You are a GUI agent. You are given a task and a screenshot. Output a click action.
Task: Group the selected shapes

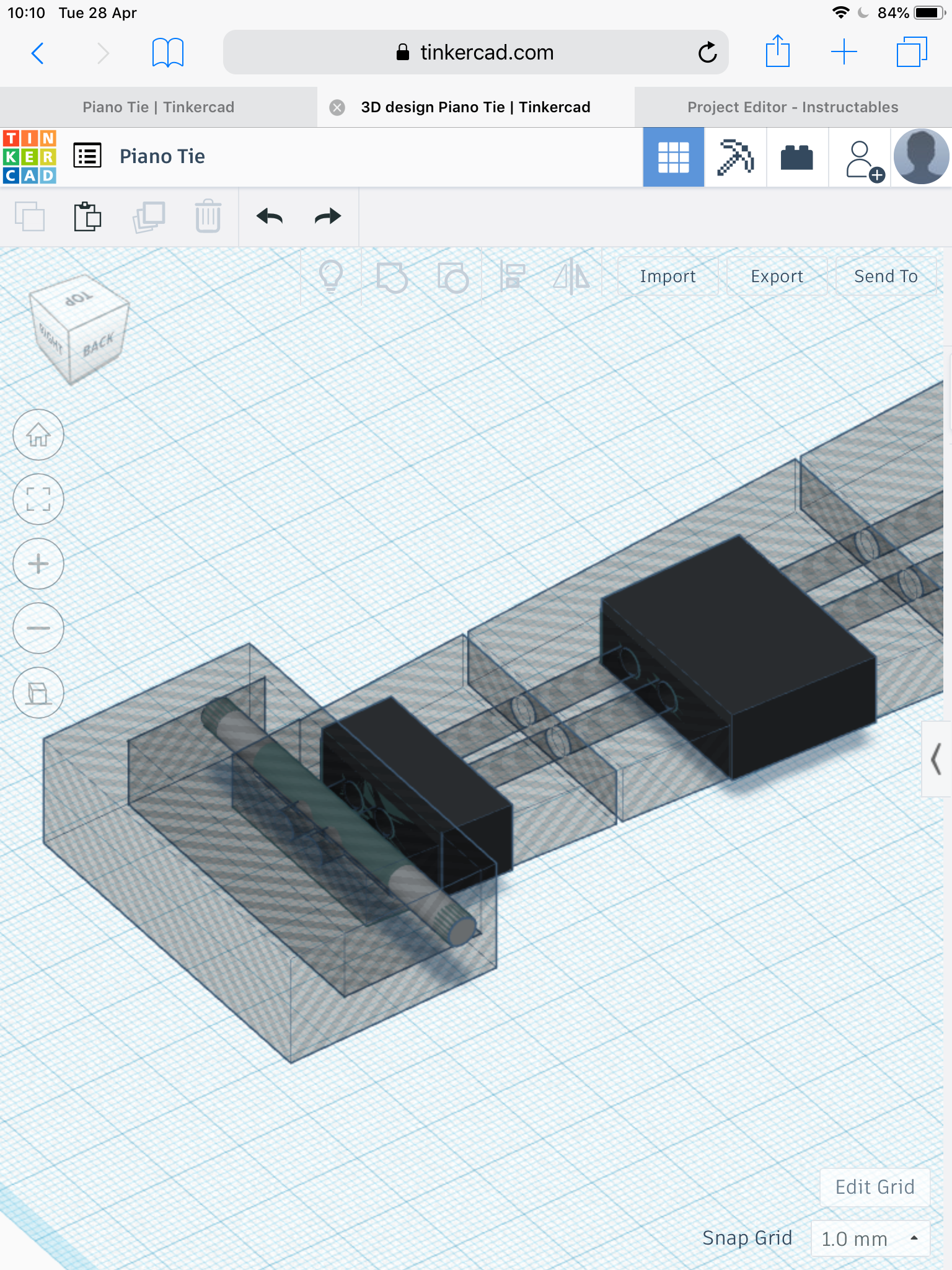click(x=392, y=277)
